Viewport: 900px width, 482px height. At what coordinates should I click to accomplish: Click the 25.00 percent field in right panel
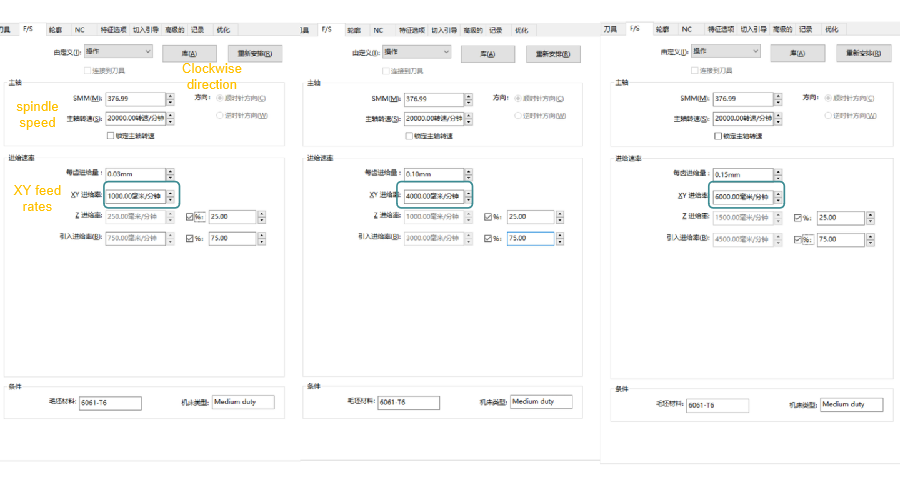(x=841, y=218)
